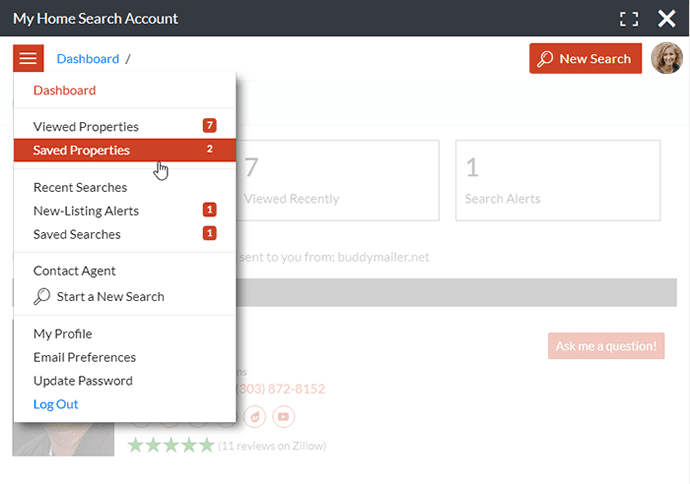Select Saved Properties menu item
Image resolution: width=690 pixels, height=484 pixels.
[x=125, y=150]
